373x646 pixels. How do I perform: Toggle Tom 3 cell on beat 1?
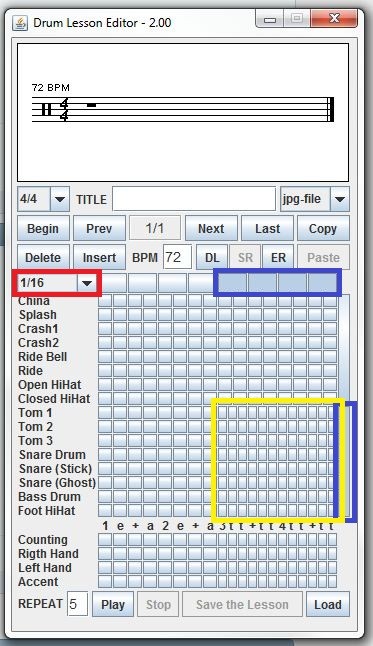tap(105, 441)
